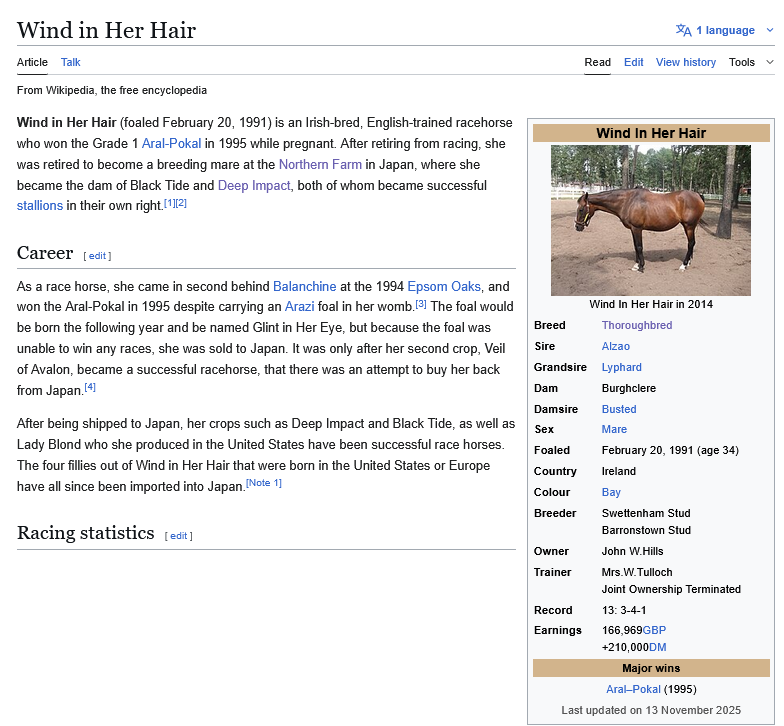784x726 pixels.
Task: Open the Balanchine link
Action: click(x=304, y=286)
